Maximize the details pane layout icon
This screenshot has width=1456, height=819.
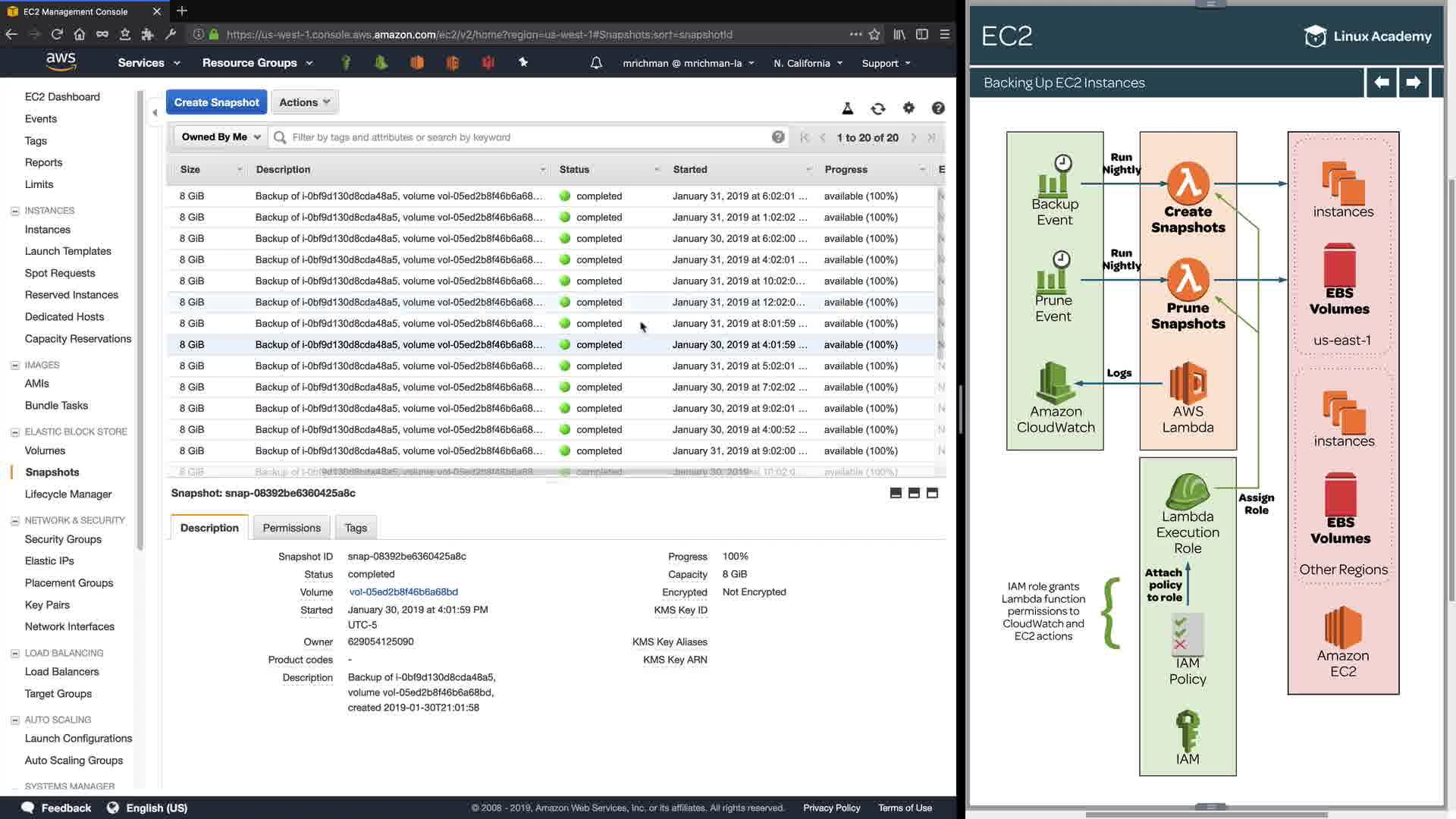(933, 493)
